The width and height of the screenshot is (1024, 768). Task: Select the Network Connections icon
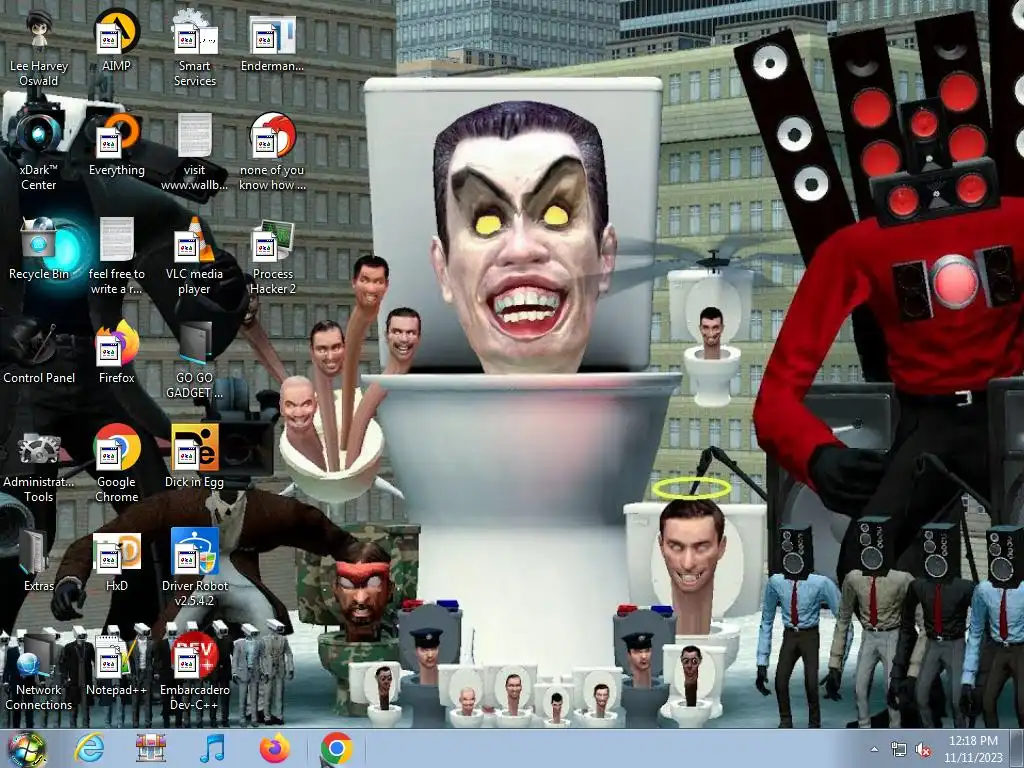click(39, 671)
